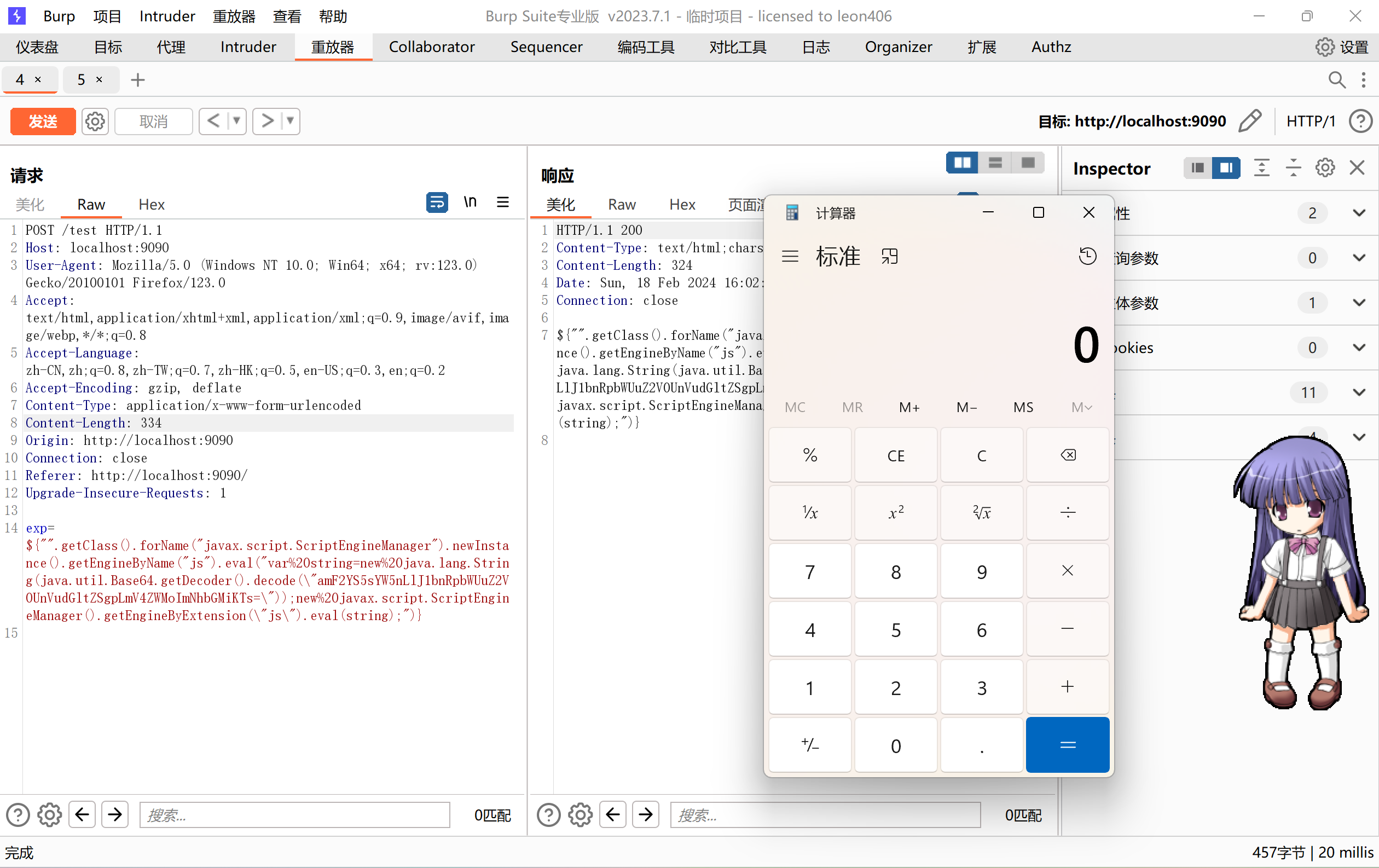
Task: Expand body parameters section with count 1
Action: tap(1359, 302)
